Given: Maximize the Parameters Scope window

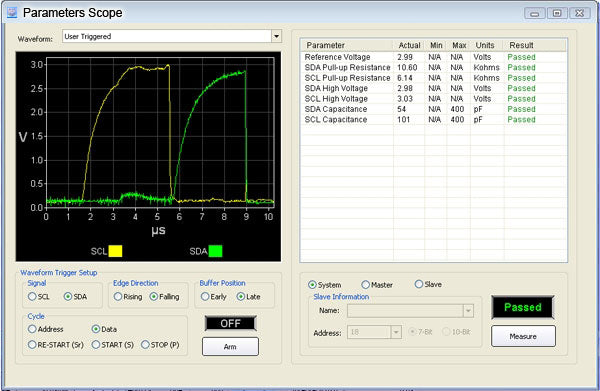Looking at the screenshot, I should tap(557, 13).
